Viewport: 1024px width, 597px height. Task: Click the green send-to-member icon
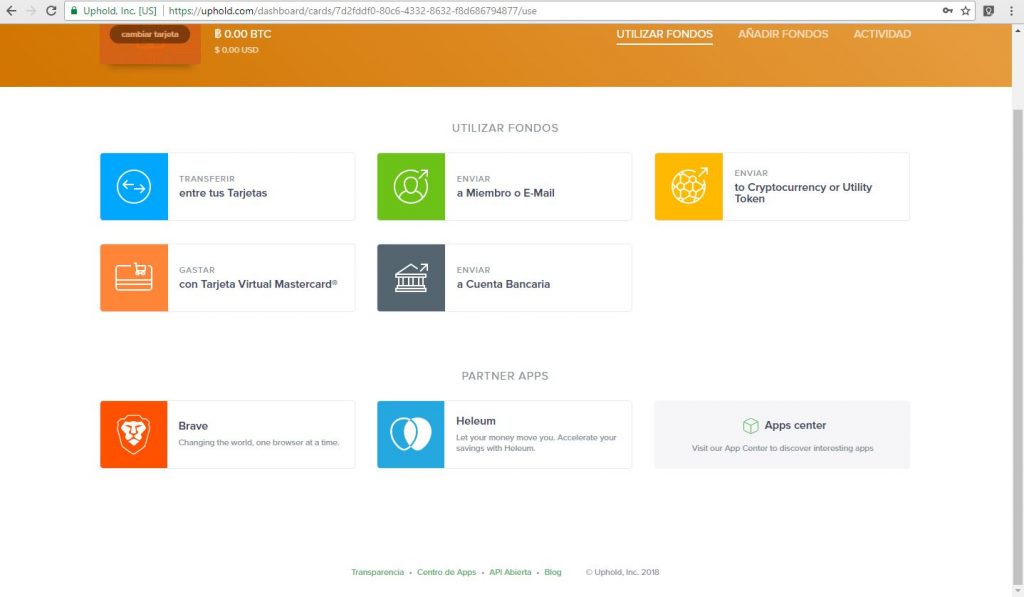coord(411,187)
